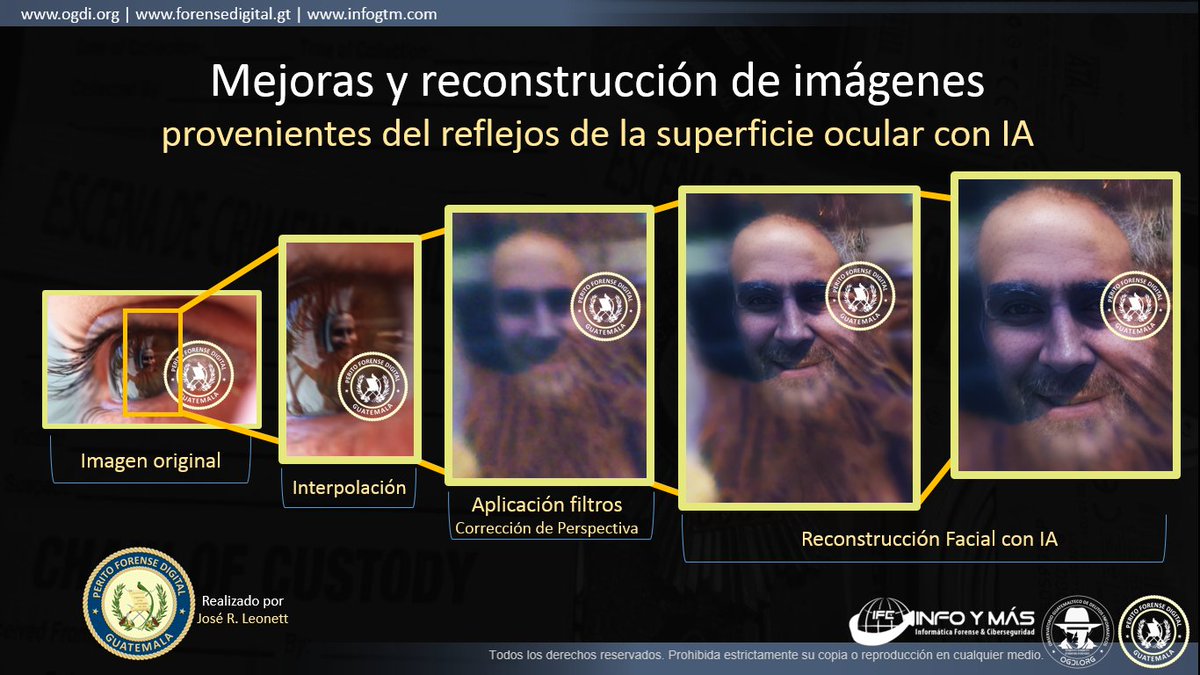This screenshot has width=1200, height=675.
Task: Click the subtitle 'provenientes del reflejos de la superficie ocular con IA'
Action: [597, 135]
